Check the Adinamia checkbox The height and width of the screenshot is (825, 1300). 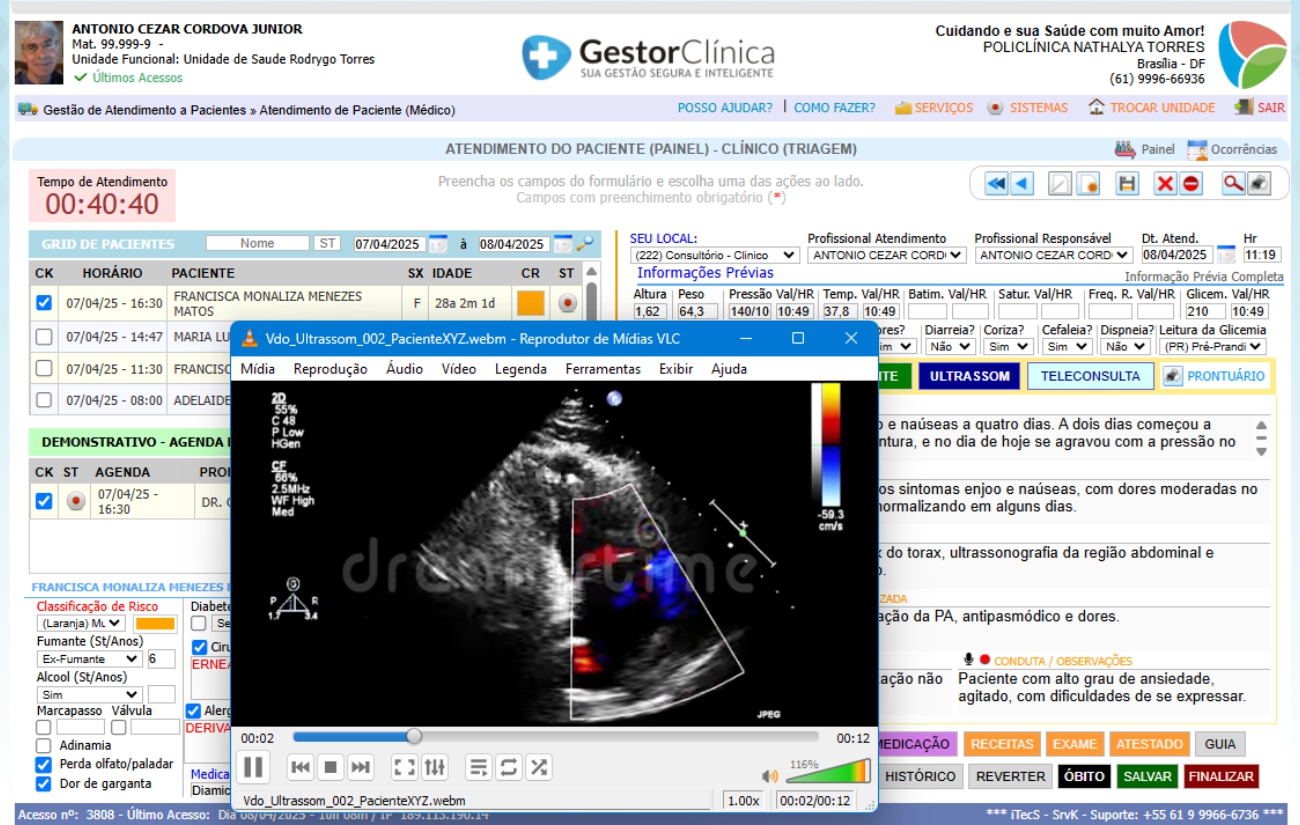[x=43, y=746]
